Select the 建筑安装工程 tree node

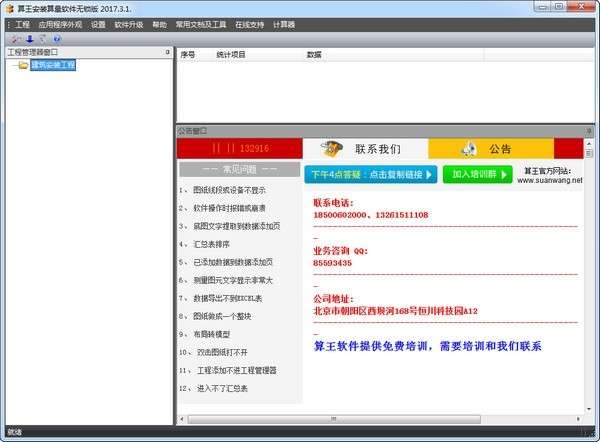53,65
